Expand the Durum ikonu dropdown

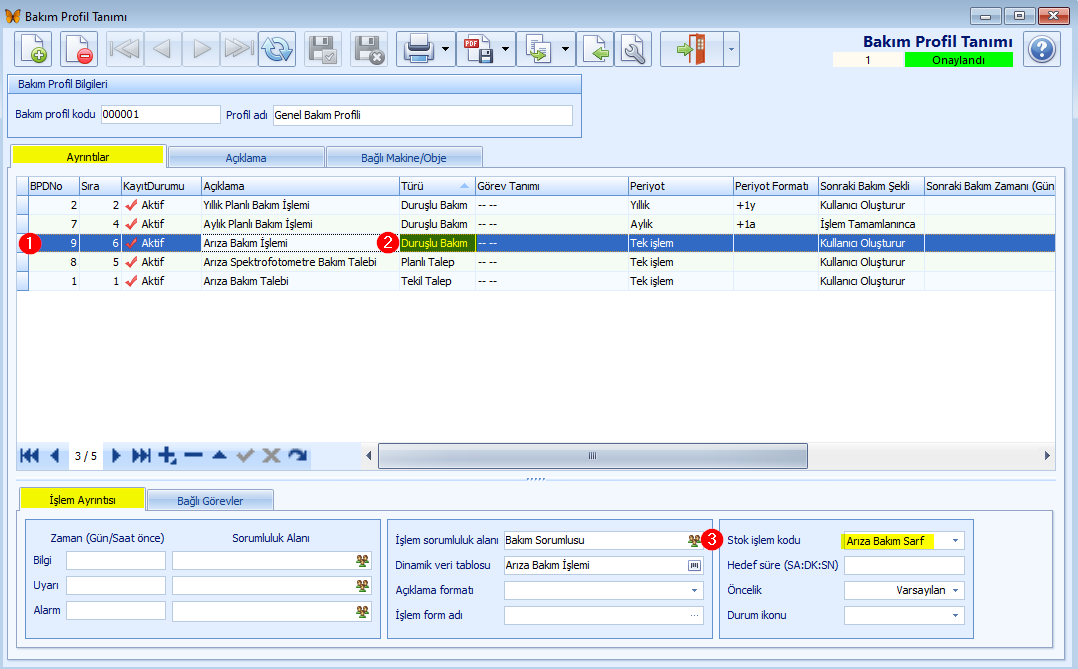pos(955,615)
